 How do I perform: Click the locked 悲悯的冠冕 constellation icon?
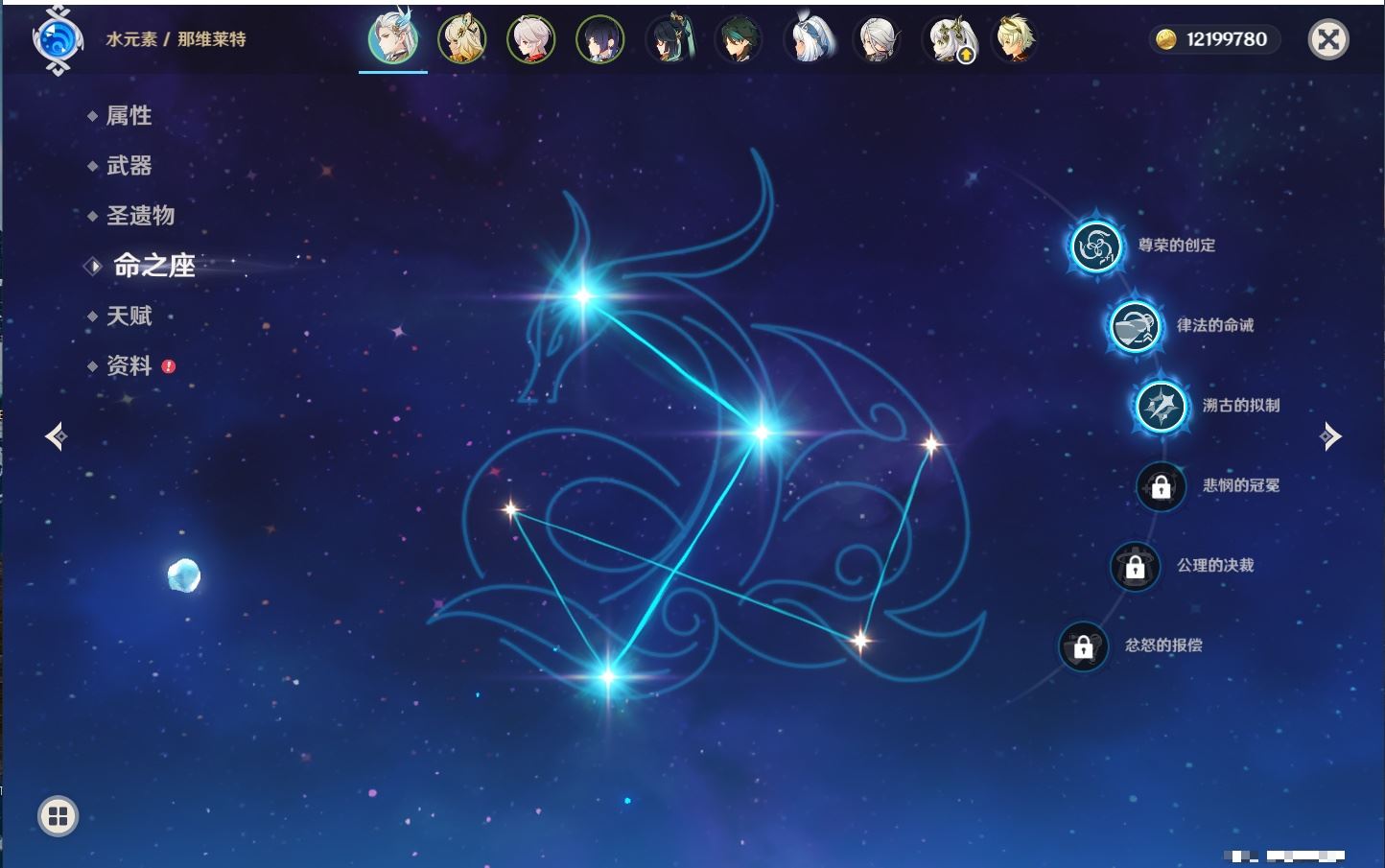pos(1162,486)
